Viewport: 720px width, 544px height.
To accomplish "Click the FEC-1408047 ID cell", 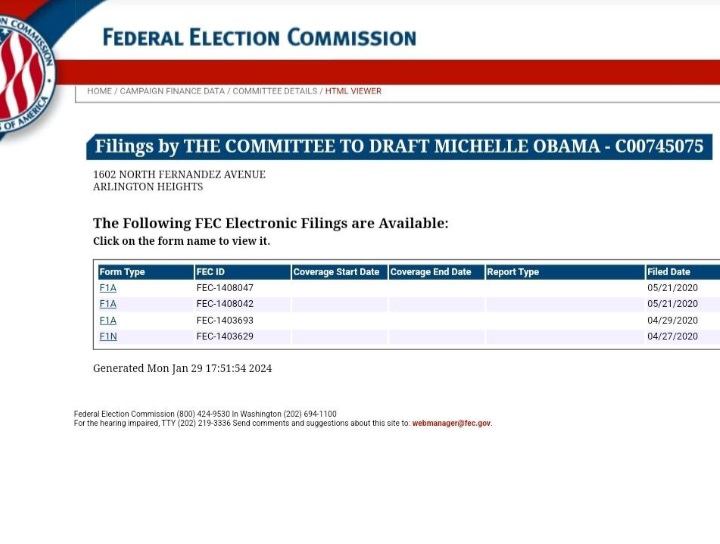I will click(x=225, y=288).
